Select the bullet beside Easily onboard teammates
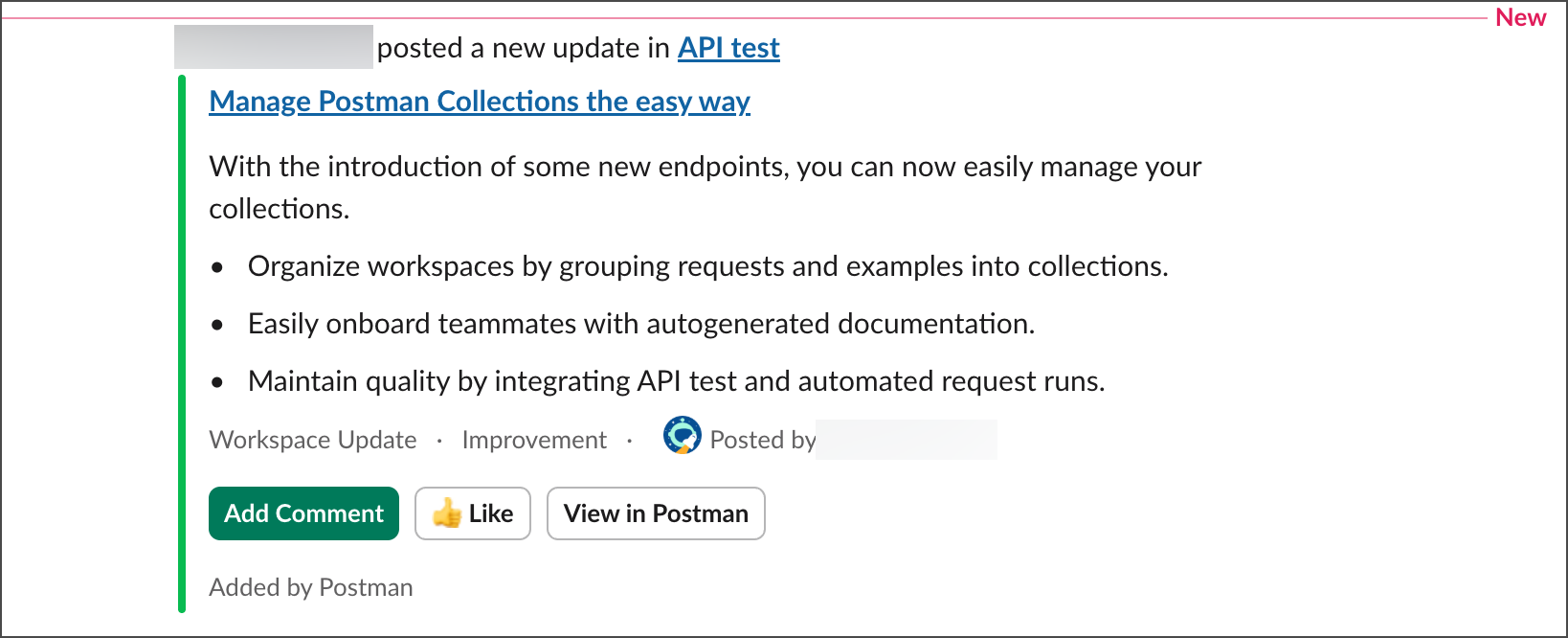The image size is (1568, 638). (x=218, y=325)
